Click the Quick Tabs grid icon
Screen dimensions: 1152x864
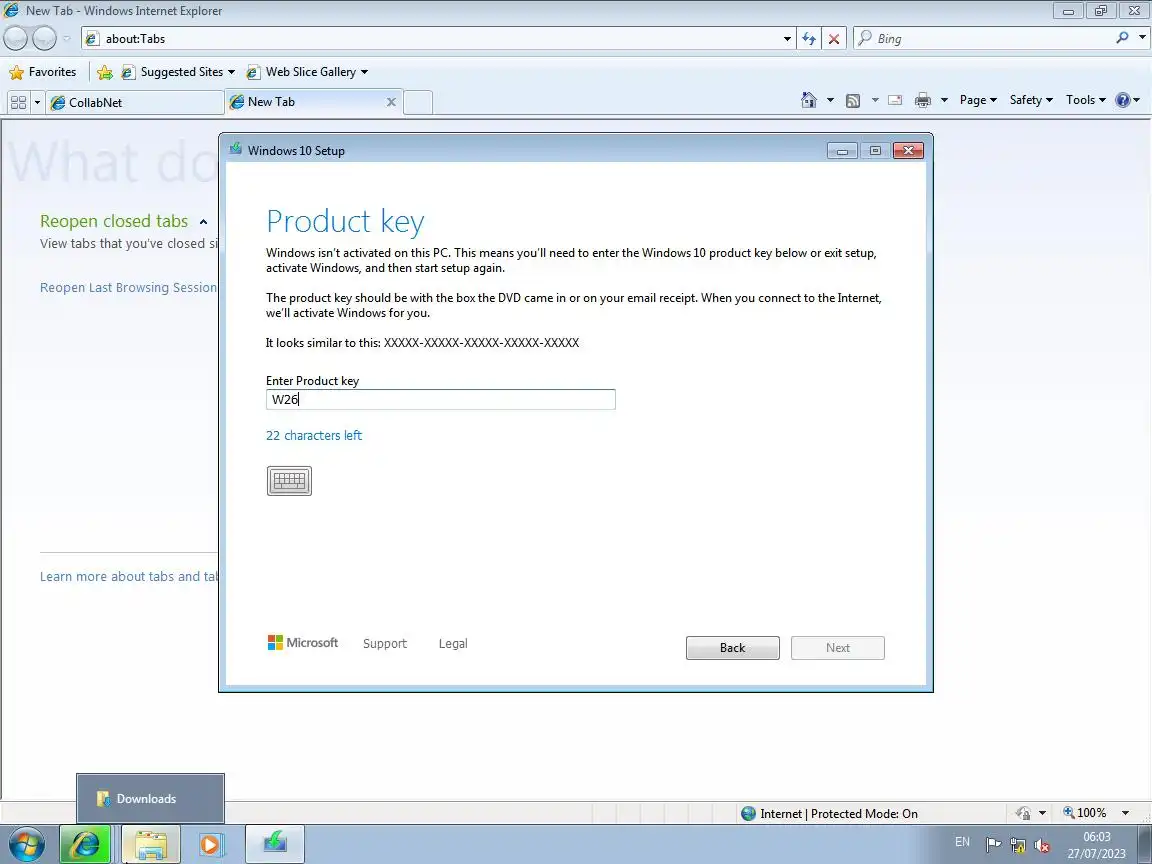click(18, 102)
